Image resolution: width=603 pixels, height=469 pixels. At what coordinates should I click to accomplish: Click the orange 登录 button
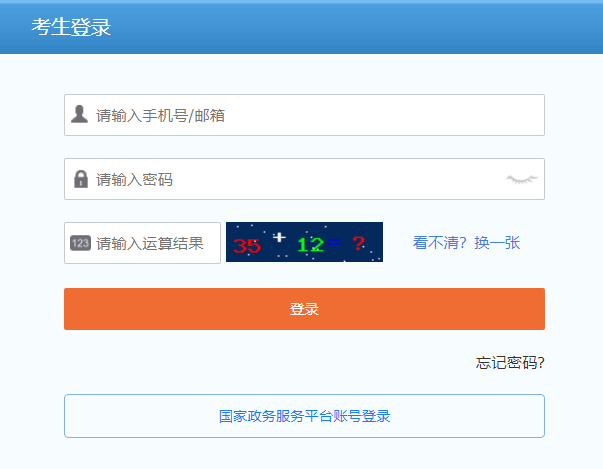pyautogui.click(x=304, y=309)
